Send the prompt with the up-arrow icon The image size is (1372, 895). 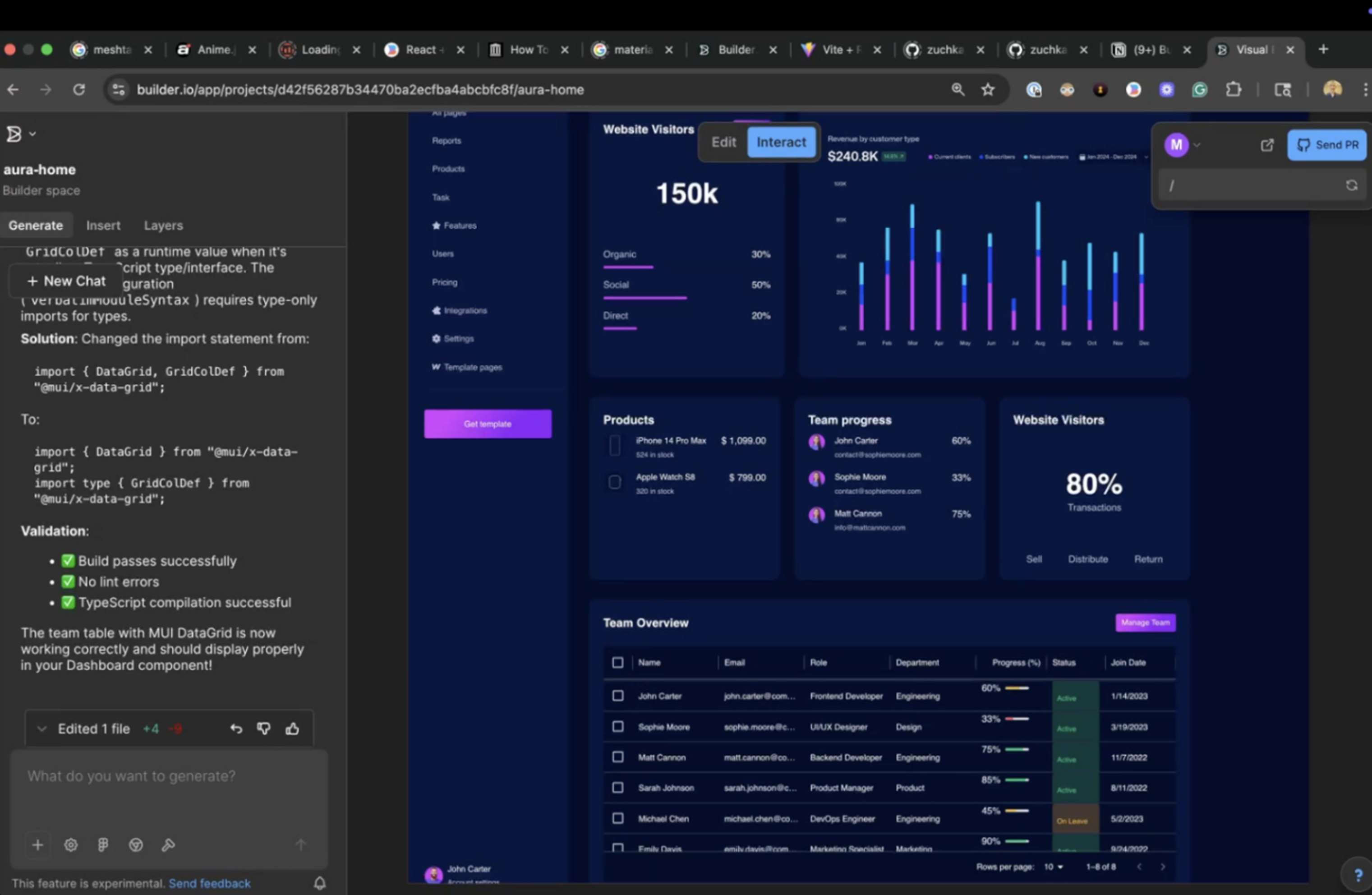pyautogui.click(x=301, y=845)
